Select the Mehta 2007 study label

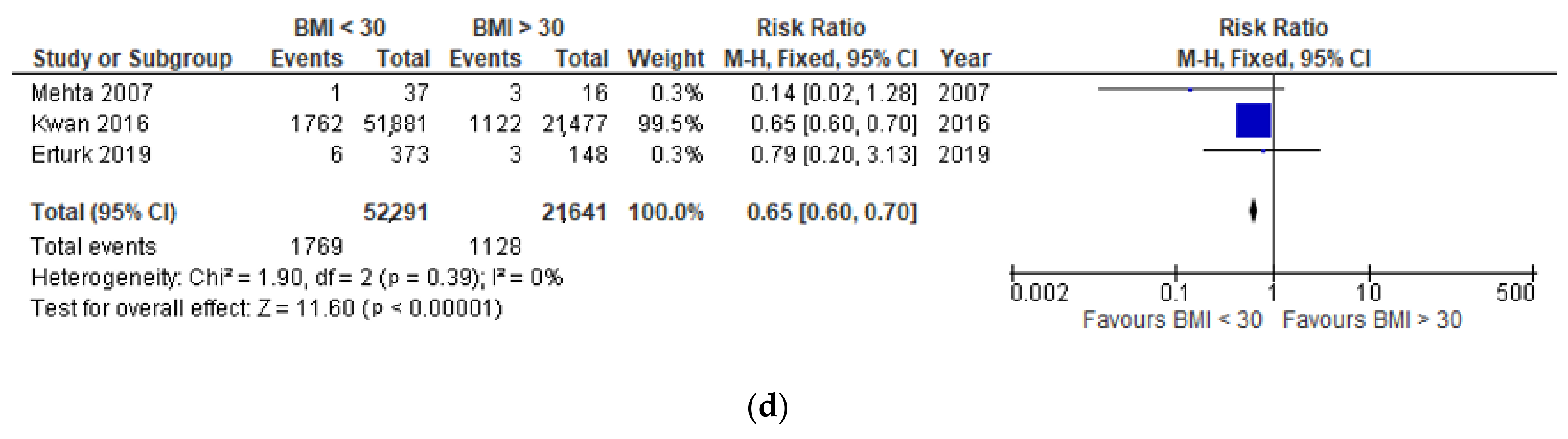(92, 93)
